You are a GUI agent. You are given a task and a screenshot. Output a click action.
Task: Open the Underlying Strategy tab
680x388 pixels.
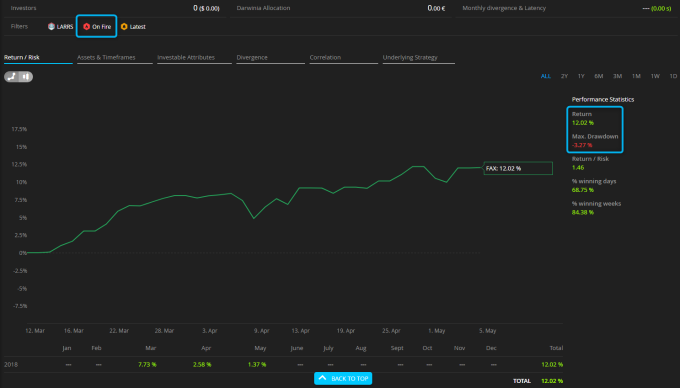[410, 57]
